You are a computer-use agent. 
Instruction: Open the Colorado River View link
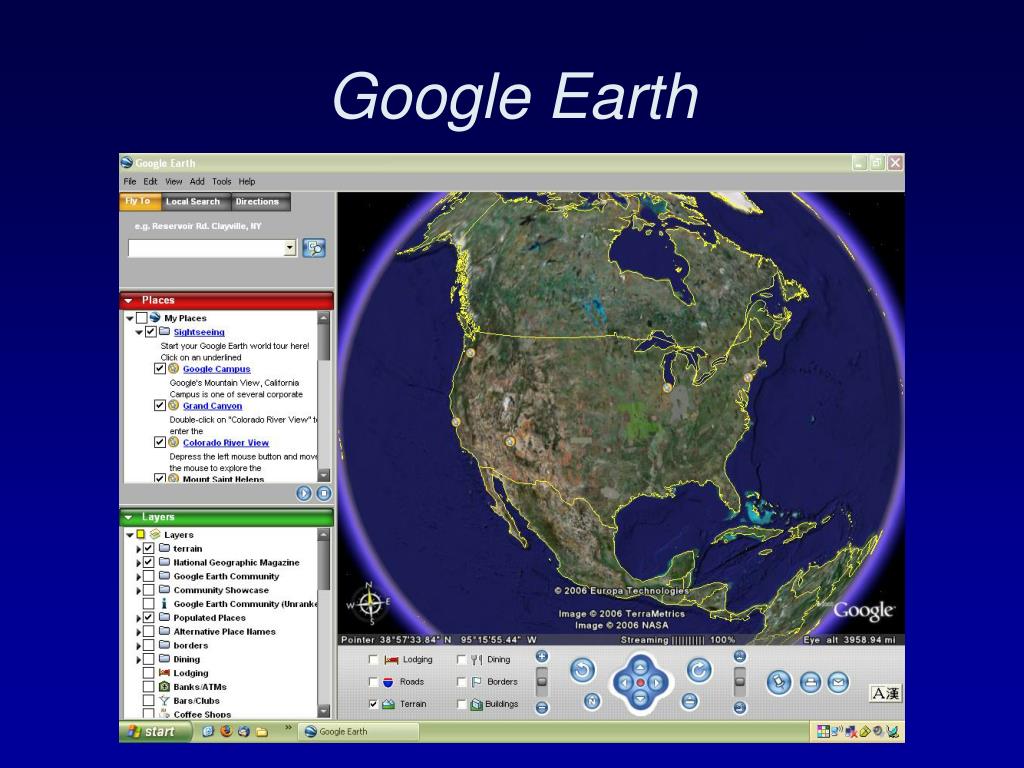point(225,443)
